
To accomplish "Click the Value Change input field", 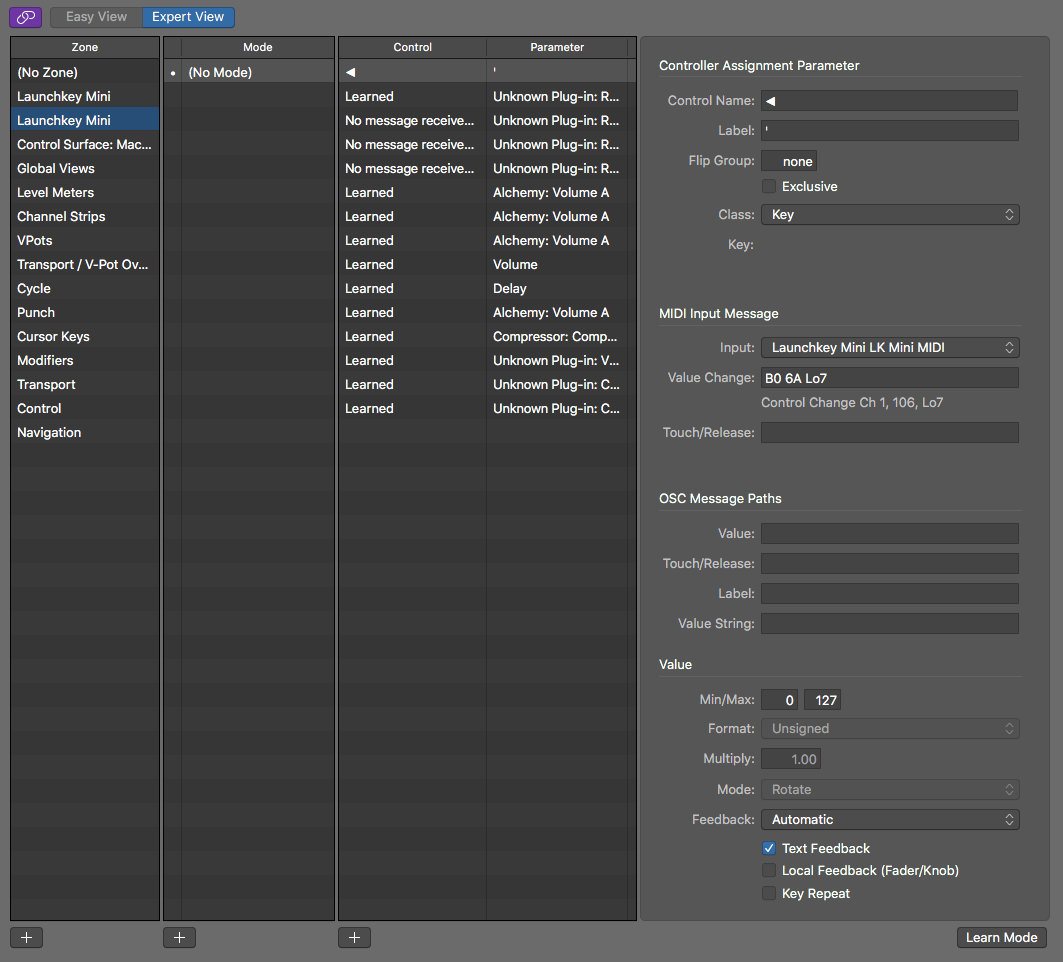I will pyautogui.click(x=889, y=377).
